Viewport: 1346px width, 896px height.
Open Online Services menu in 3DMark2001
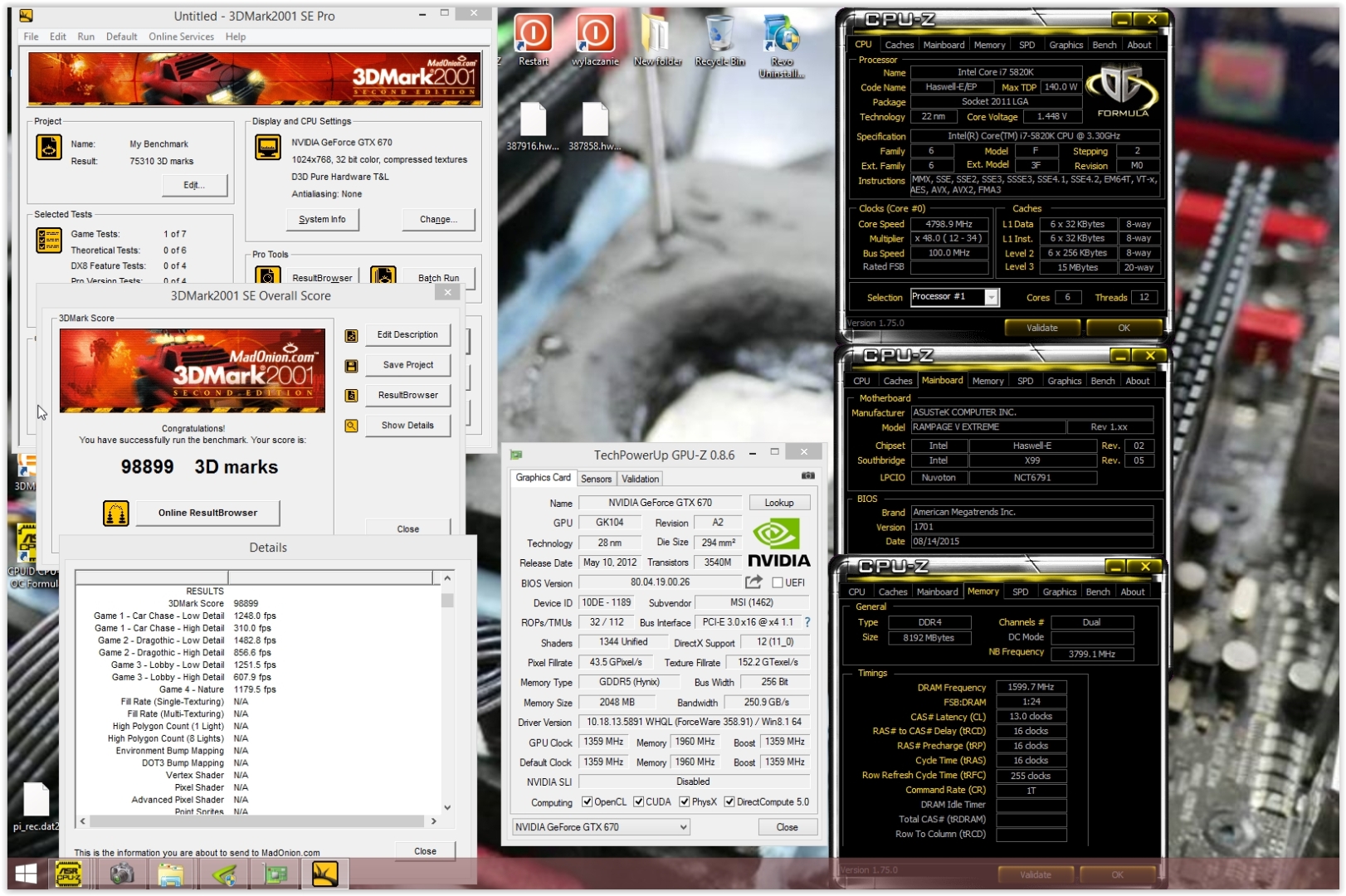(182, 37)
